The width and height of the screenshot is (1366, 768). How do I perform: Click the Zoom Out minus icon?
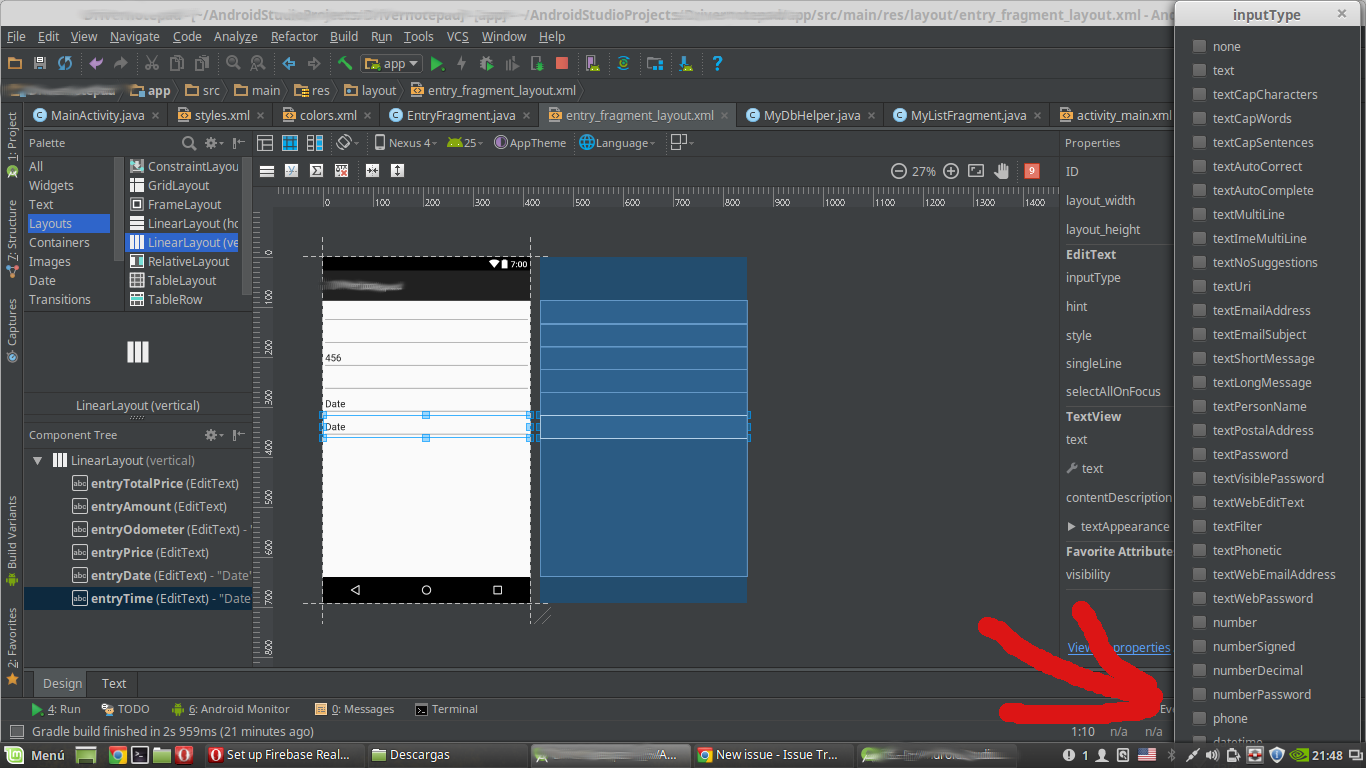899,171
